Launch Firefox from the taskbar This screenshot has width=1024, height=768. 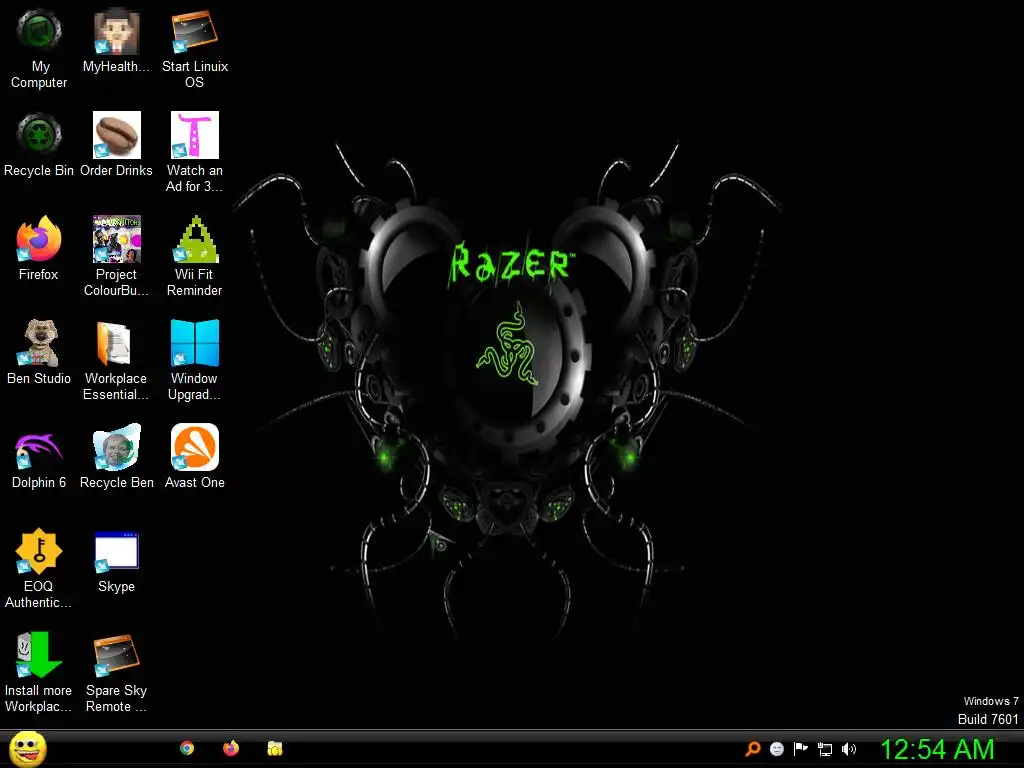click(x=231, y=748)
